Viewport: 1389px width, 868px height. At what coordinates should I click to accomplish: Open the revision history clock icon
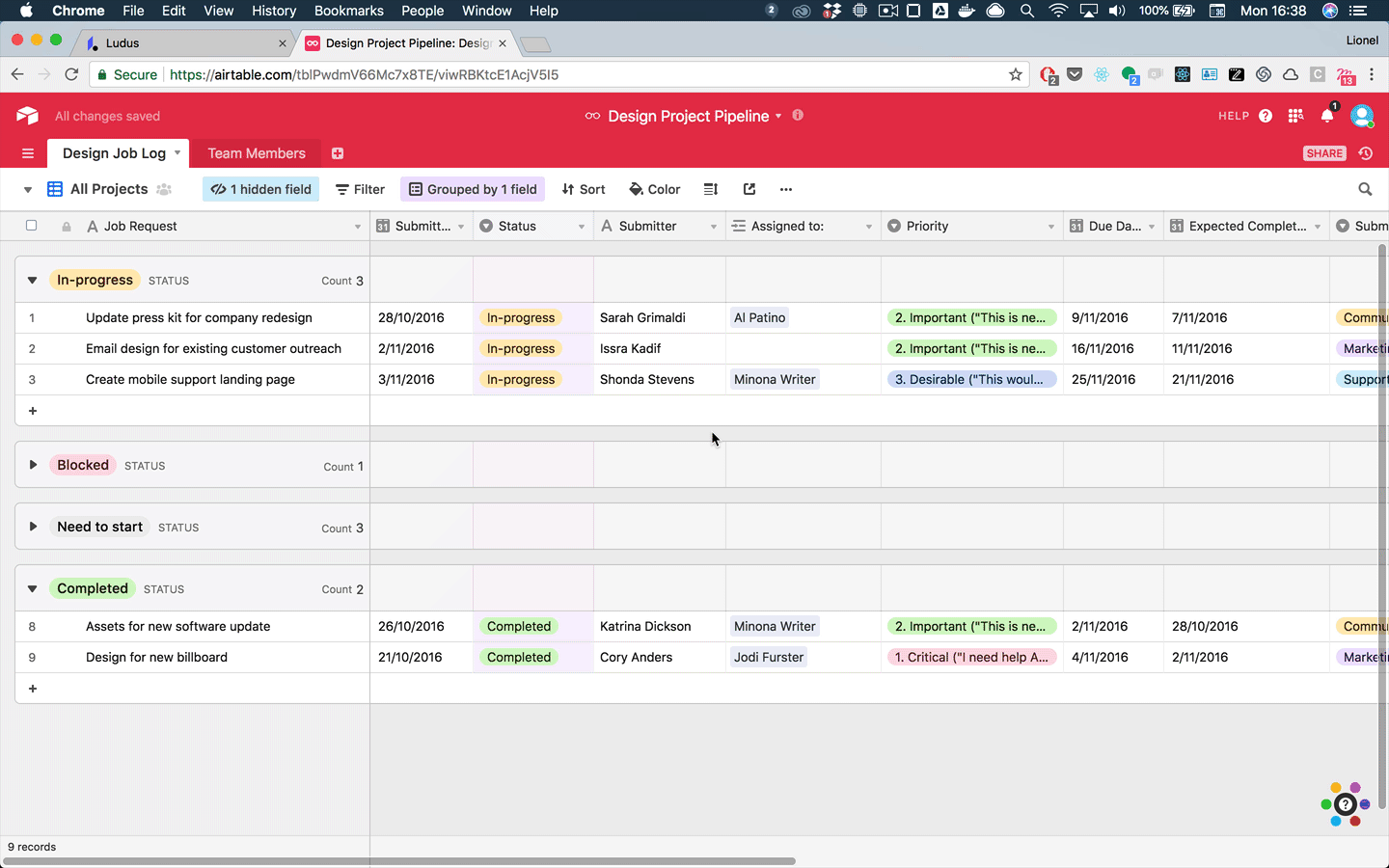(x=1366, y=153)
